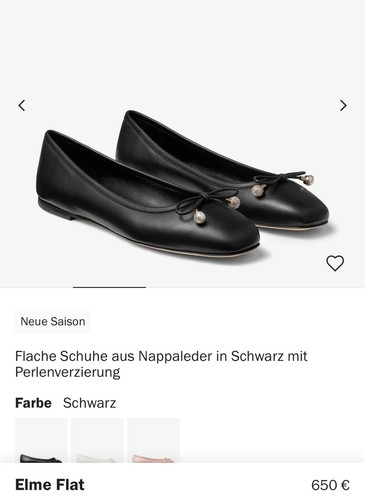Select the black shoe color swatch

tap(41, 440)
